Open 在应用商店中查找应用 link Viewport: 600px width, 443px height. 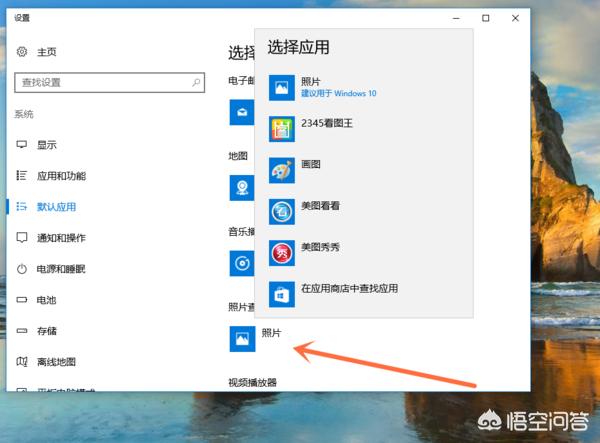(x=349, y=288)
